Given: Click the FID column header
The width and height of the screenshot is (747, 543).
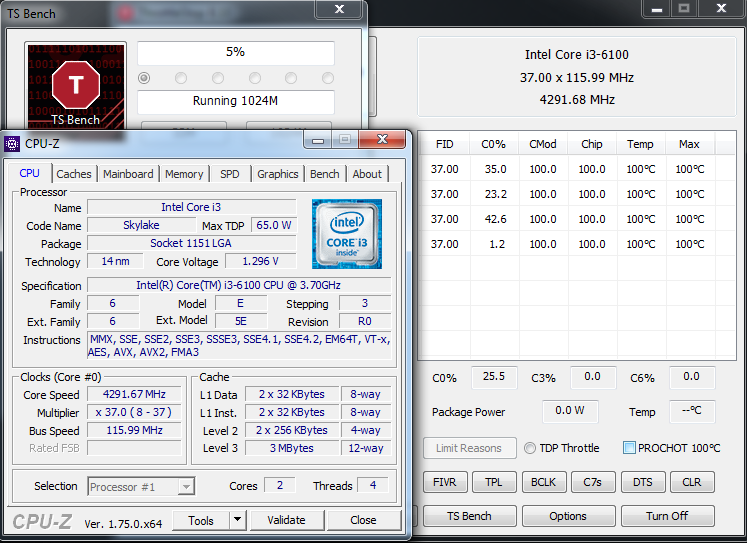Looking at the screenshot, I should (x=444, y=144).
